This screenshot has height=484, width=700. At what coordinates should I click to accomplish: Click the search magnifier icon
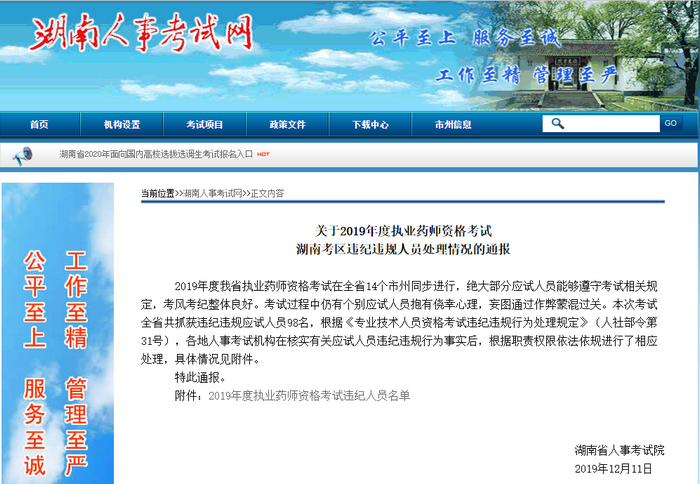pos(558,124)
